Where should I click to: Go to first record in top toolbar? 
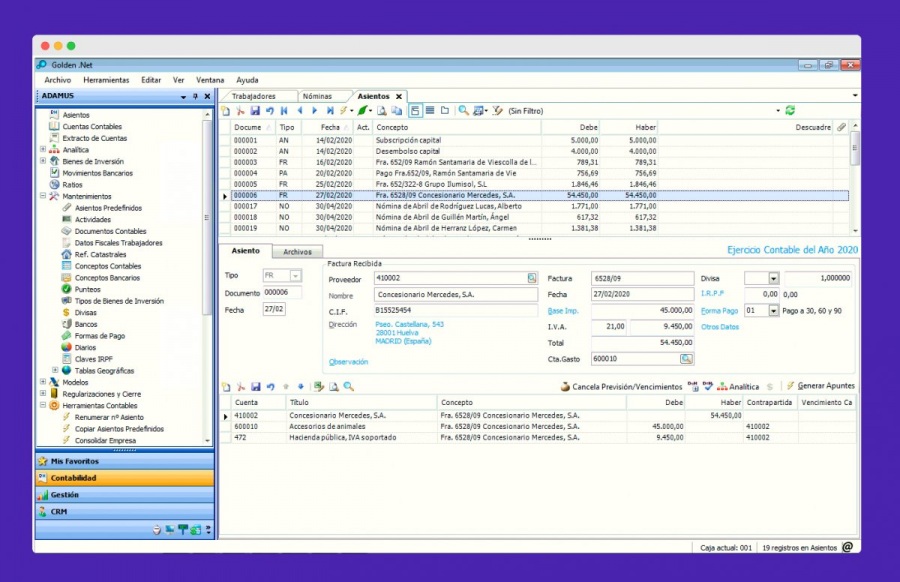click(285, 111)
